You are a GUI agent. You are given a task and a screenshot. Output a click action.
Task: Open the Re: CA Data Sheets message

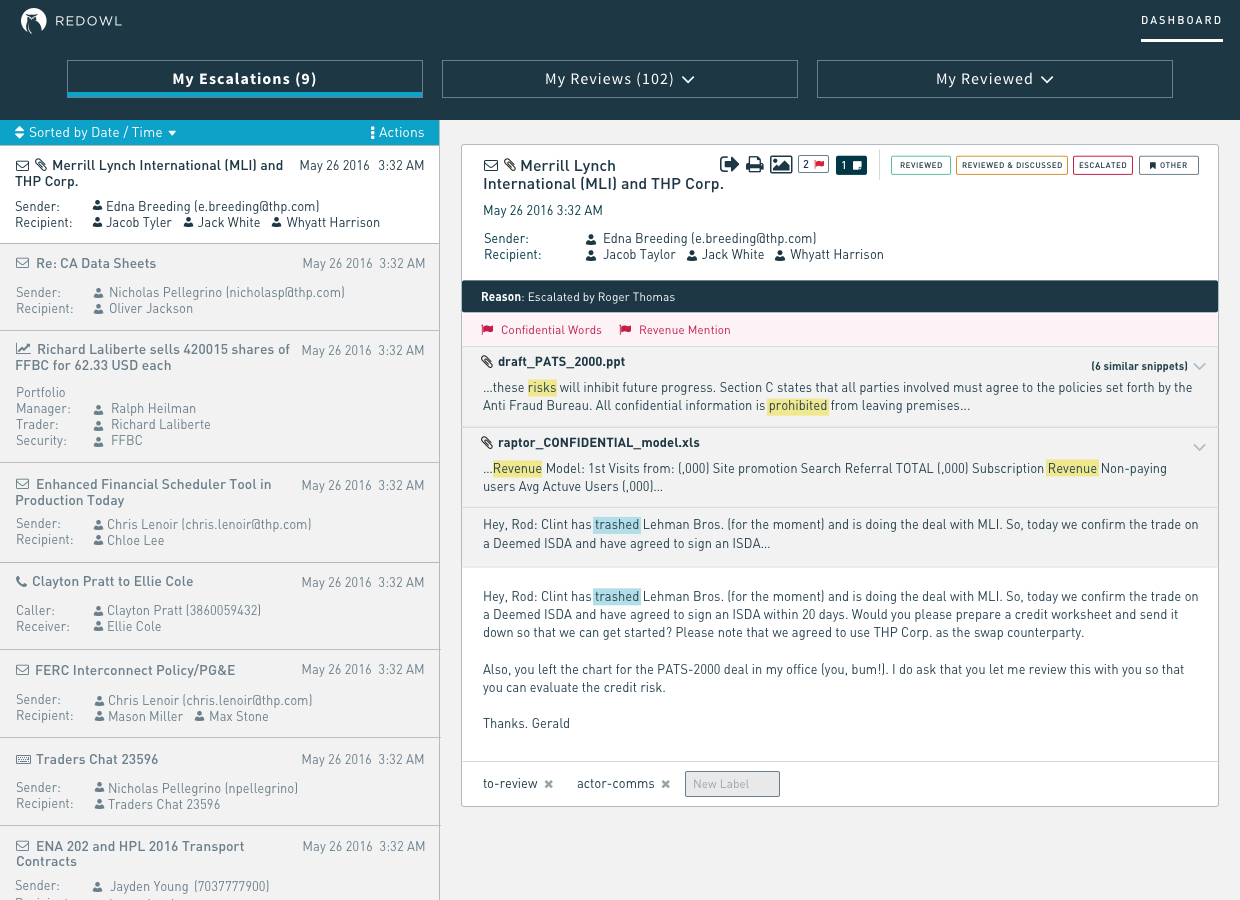(x=219, y=287)
